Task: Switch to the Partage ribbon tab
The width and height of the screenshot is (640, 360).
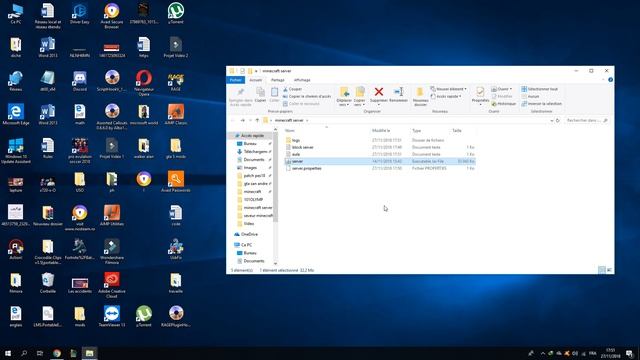Action: coord(278,80)
